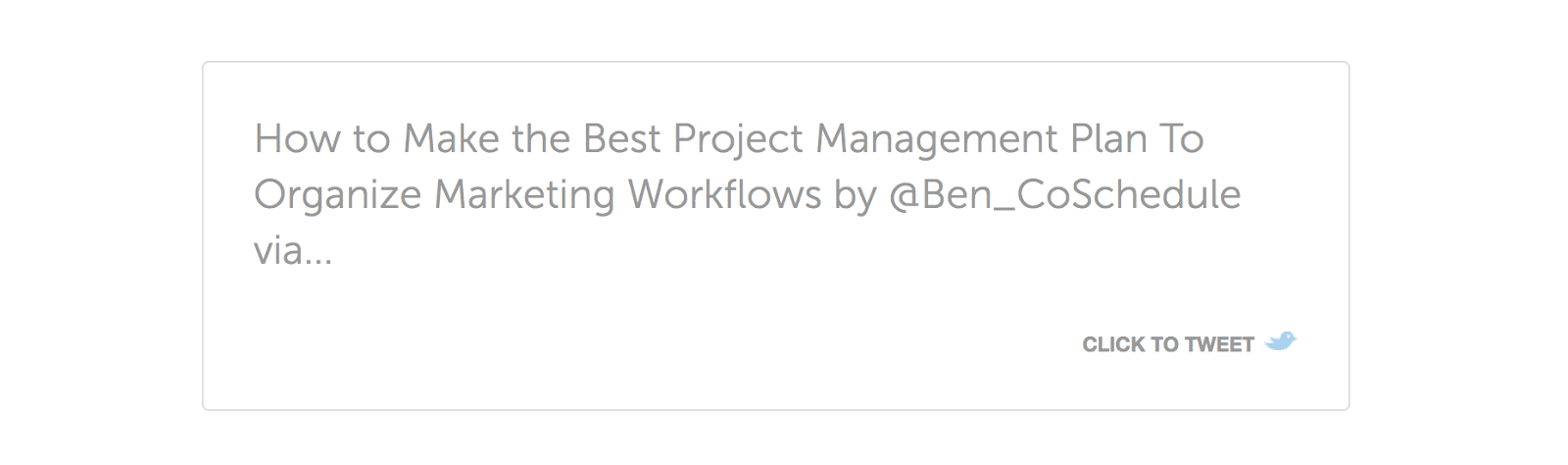The image size is (1568, 465).
Task: Click "Organize Marketing Workflows" in the quote
Action: click(x=538, y=196)
